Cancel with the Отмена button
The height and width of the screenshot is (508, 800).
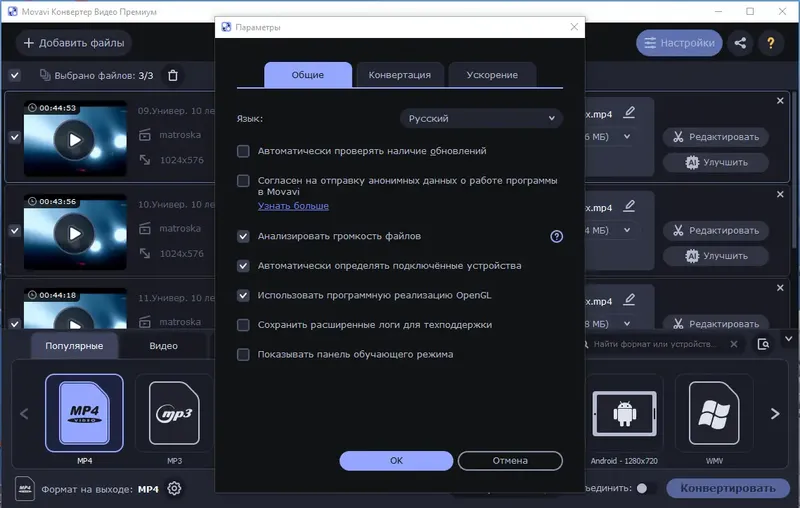510,461
